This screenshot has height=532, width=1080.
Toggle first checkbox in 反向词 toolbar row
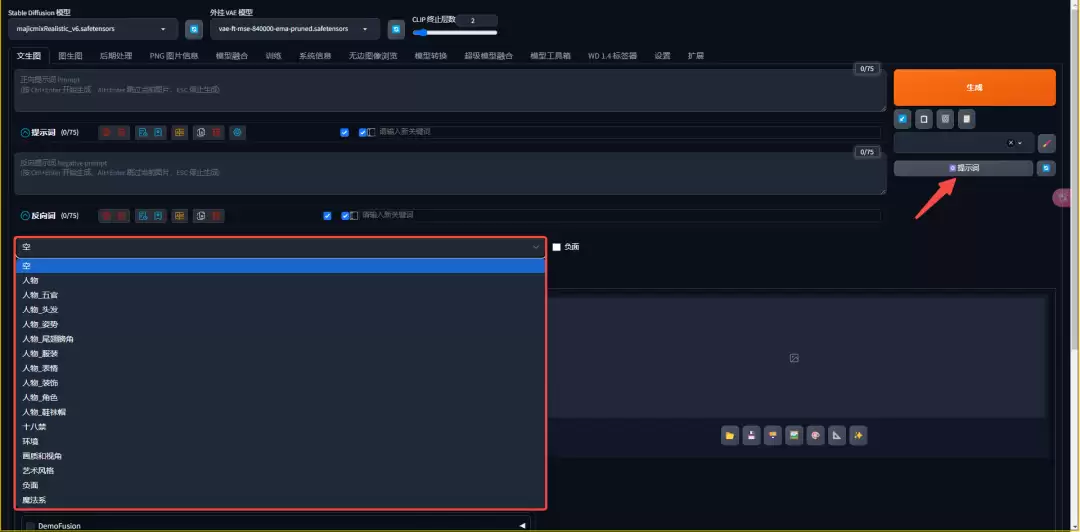[327, 215]
